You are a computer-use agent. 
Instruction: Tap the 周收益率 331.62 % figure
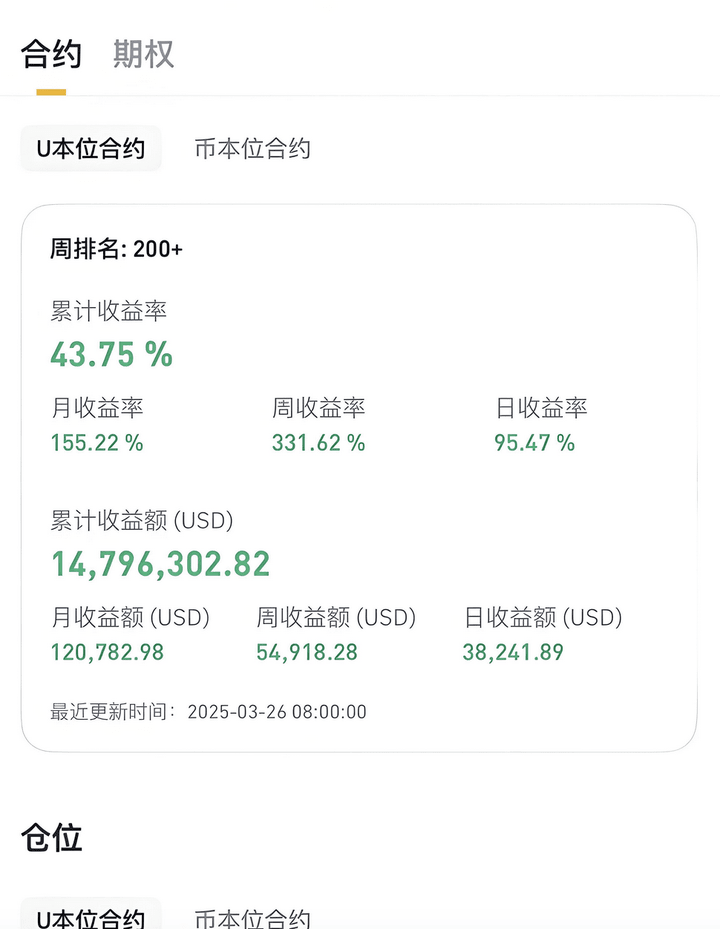pyautogui.click(x=318, y=443)
